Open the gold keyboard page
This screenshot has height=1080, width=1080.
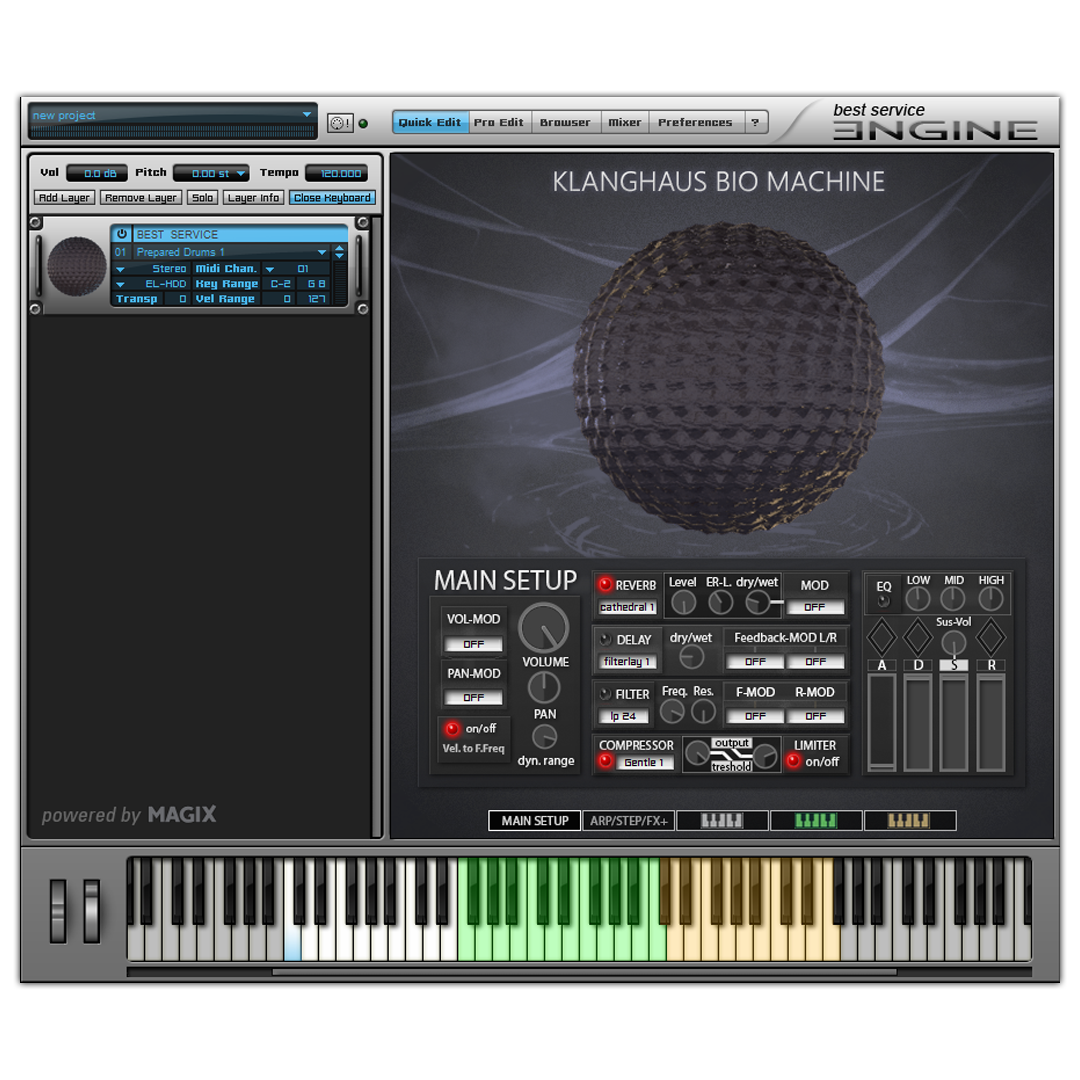(909, 821)
